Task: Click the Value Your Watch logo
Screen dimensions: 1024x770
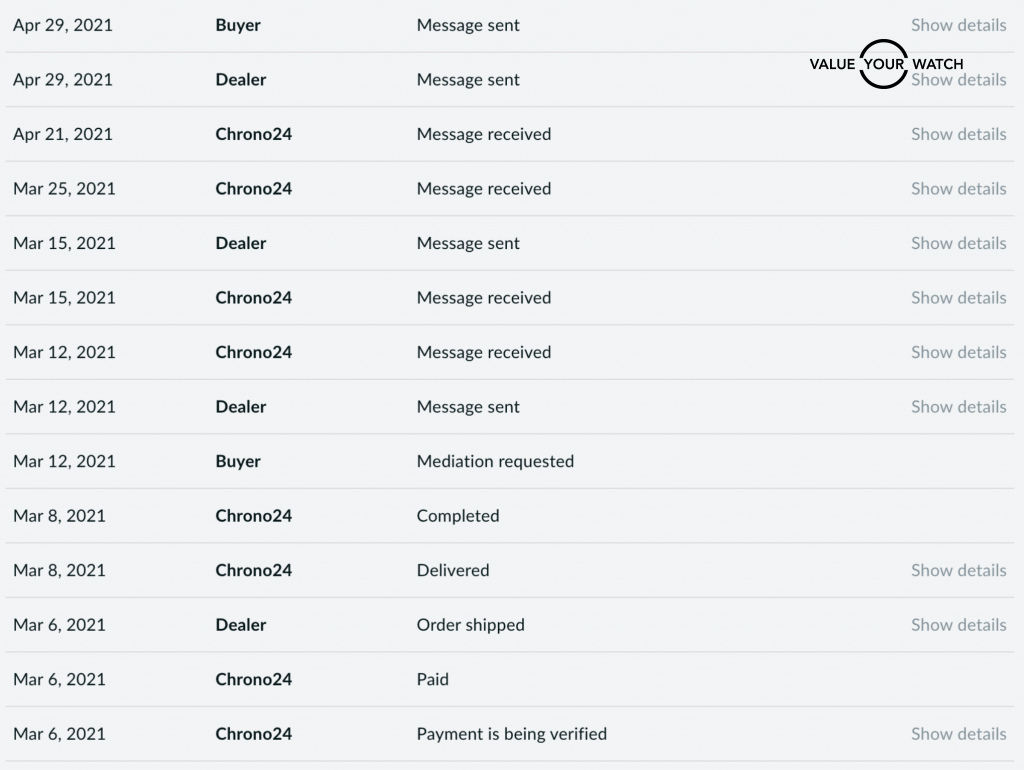Action: (883, 64)
